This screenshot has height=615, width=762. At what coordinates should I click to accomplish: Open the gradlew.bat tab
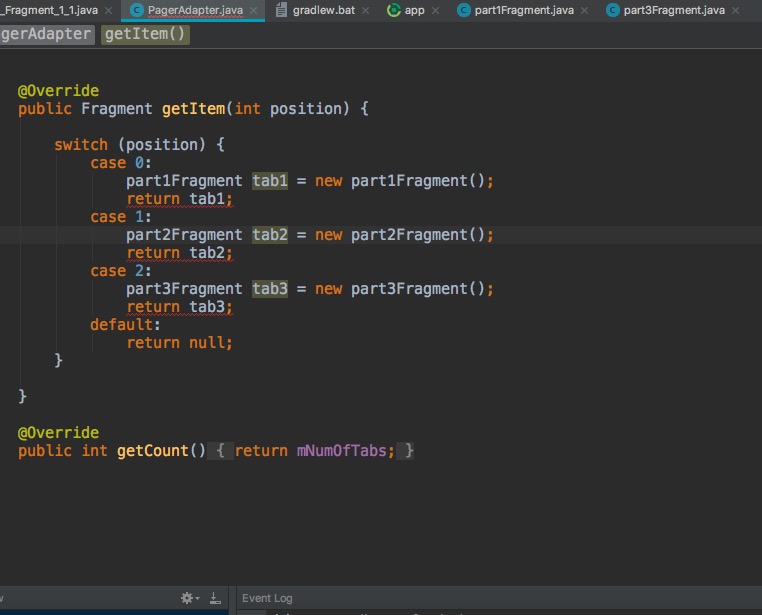[324, 10]
